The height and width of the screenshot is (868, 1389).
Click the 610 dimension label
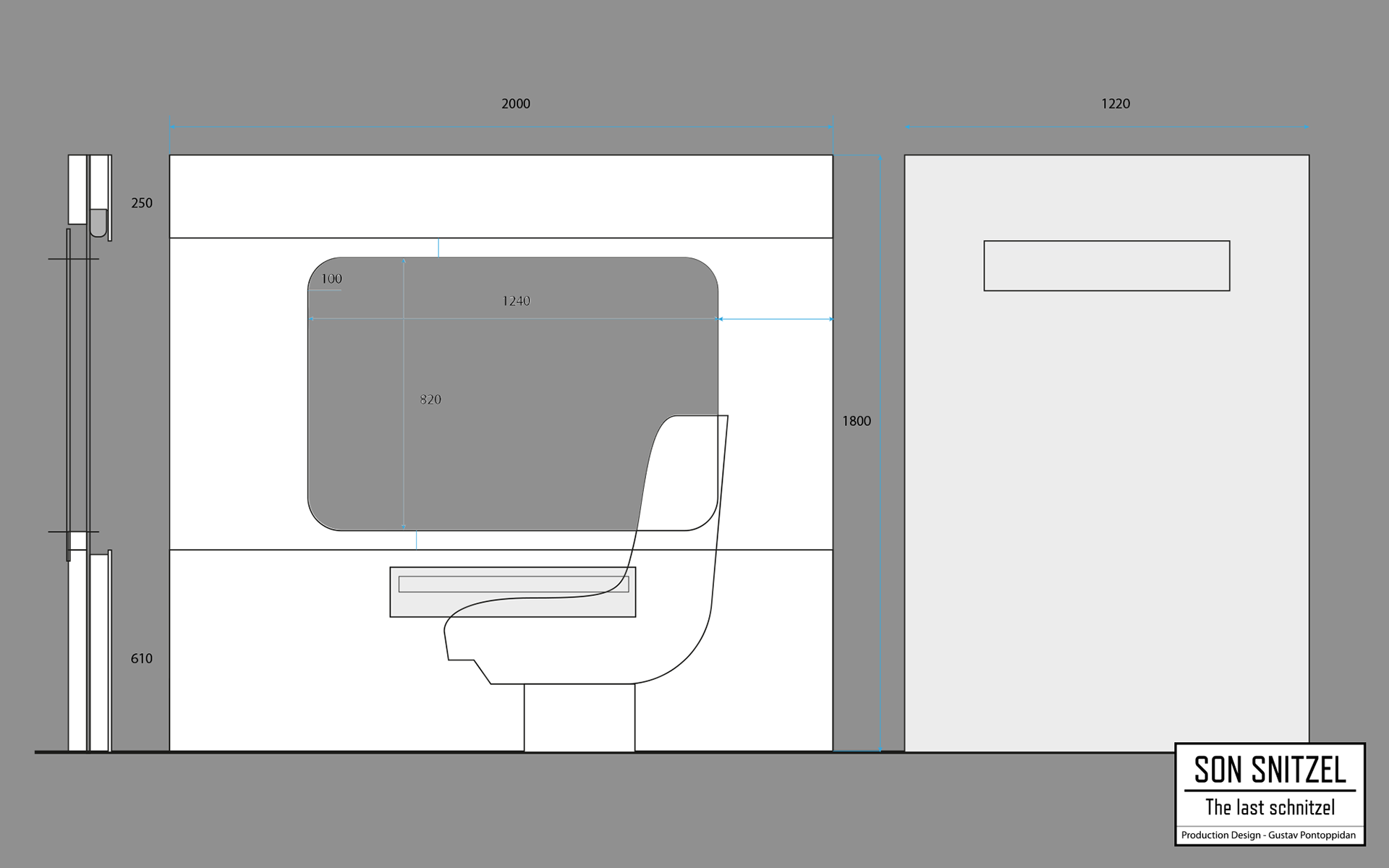tap(142, 658)
